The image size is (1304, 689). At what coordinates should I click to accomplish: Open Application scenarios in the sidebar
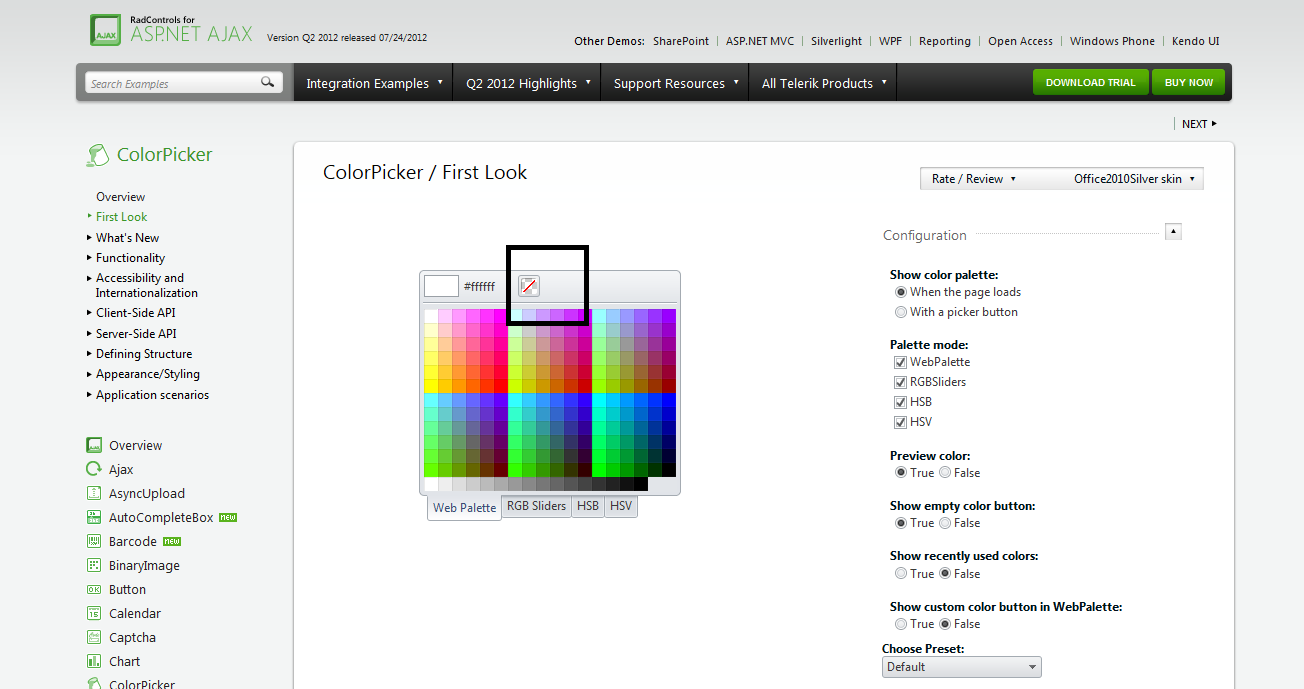click(152, 395)
